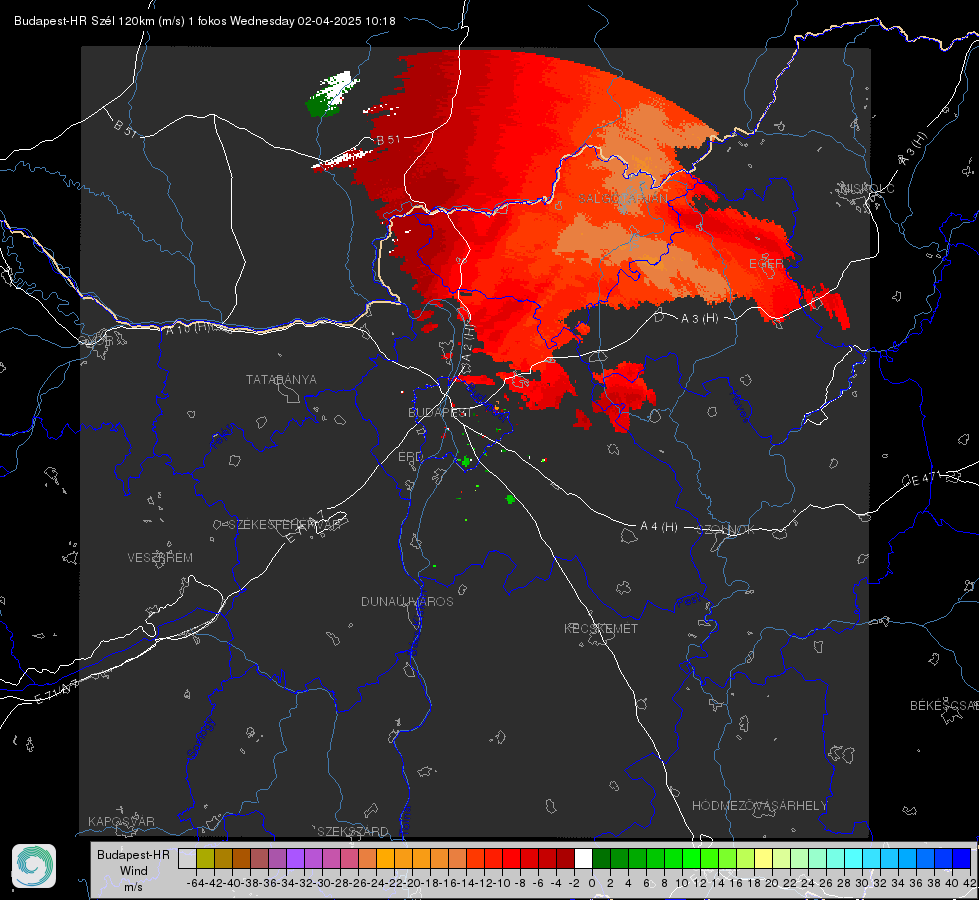This screenshot has height=900, width=979.
Task: Click the A 4 (H) road label
Action: click(x=659, y=527)
